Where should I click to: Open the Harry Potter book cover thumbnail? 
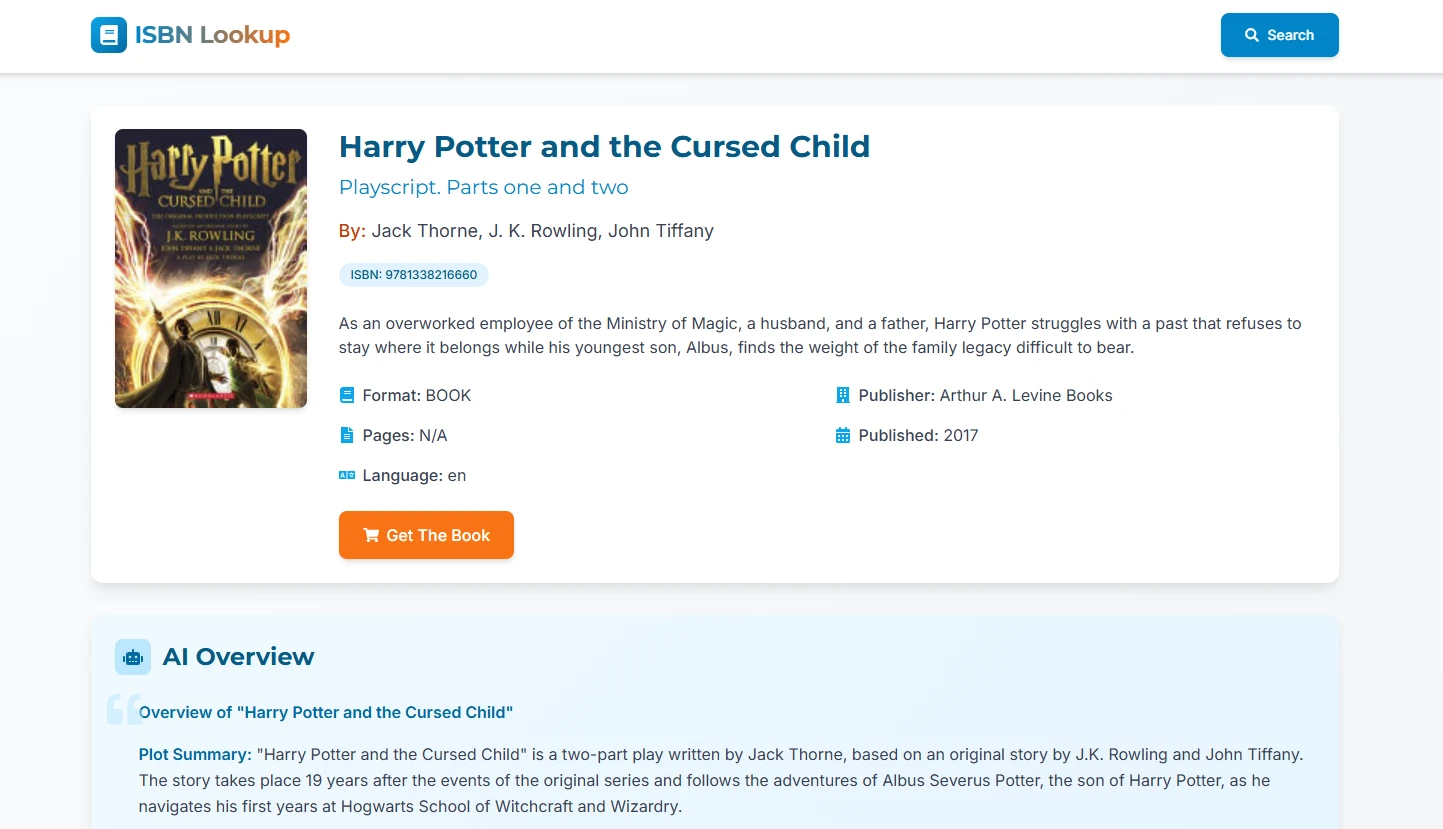pyautogui.click(x=211, y=268)
